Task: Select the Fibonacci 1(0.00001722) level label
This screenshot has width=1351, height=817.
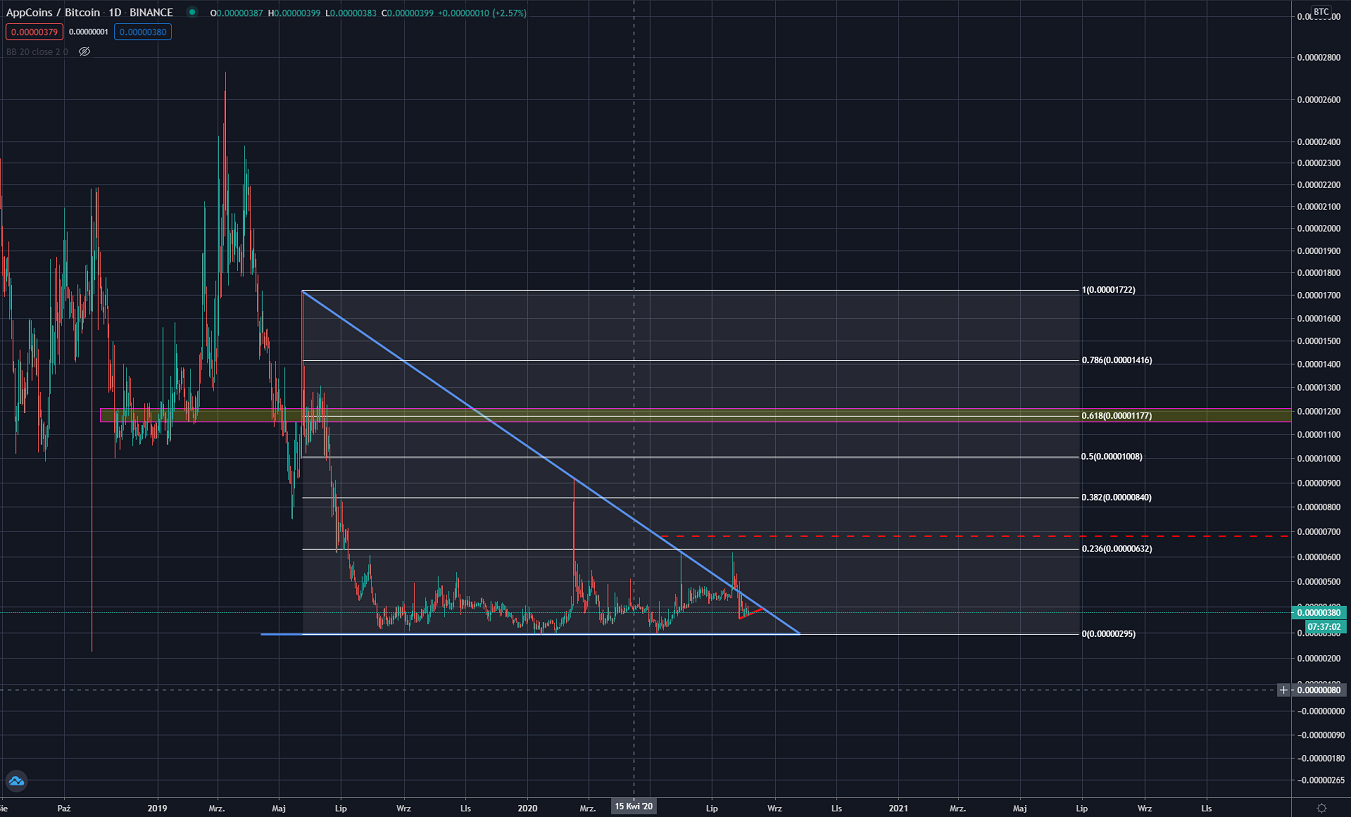Action: [x=1108, y=290]
